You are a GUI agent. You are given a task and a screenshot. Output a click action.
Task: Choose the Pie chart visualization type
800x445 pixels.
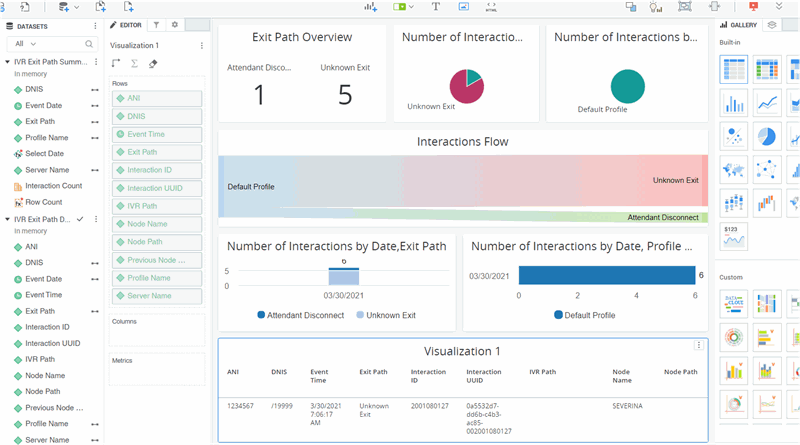tap(767, 135)
